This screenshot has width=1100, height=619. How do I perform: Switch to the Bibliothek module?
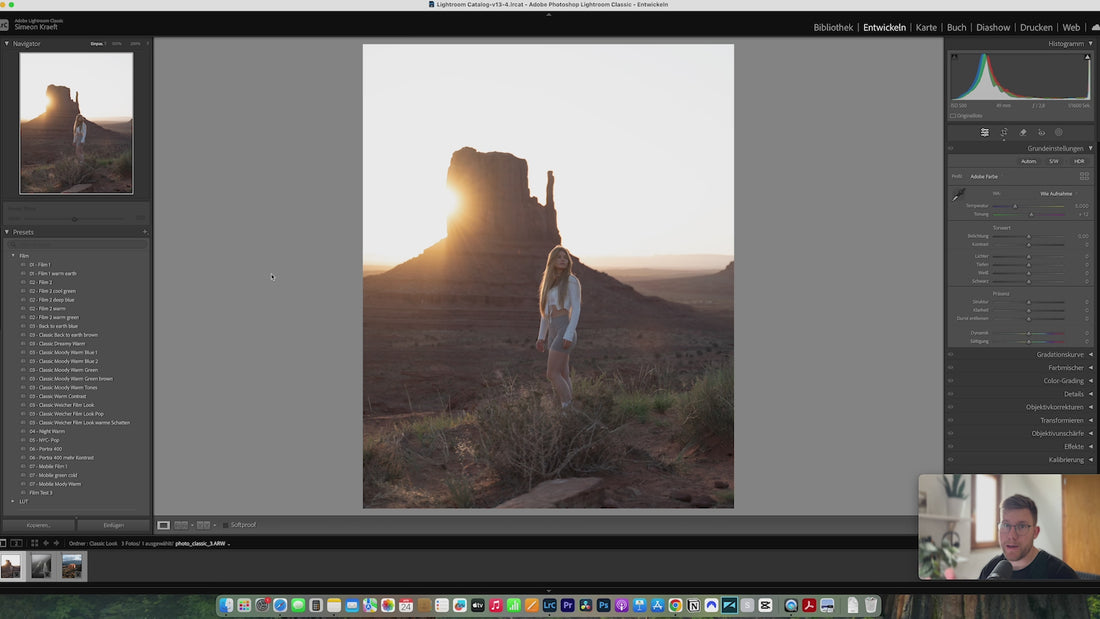833,27
